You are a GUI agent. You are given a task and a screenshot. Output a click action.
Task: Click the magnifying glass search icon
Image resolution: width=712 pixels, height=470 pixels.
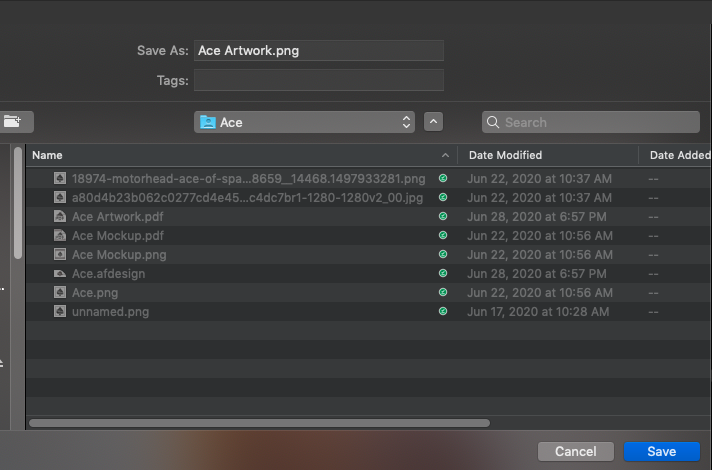[x=493, y=122]
